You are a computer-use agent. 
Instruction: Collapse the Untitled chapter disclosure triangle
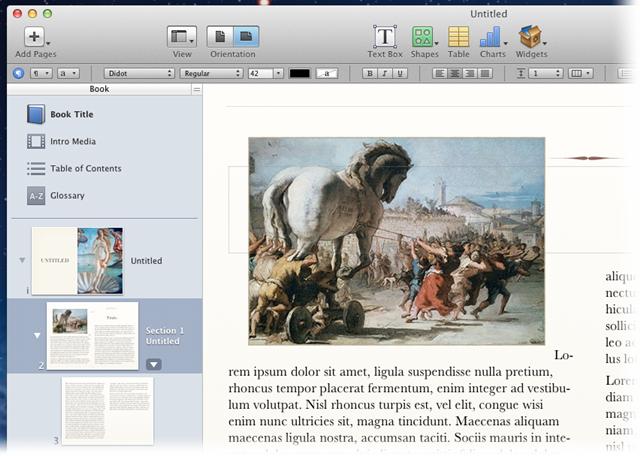point(22,260)
